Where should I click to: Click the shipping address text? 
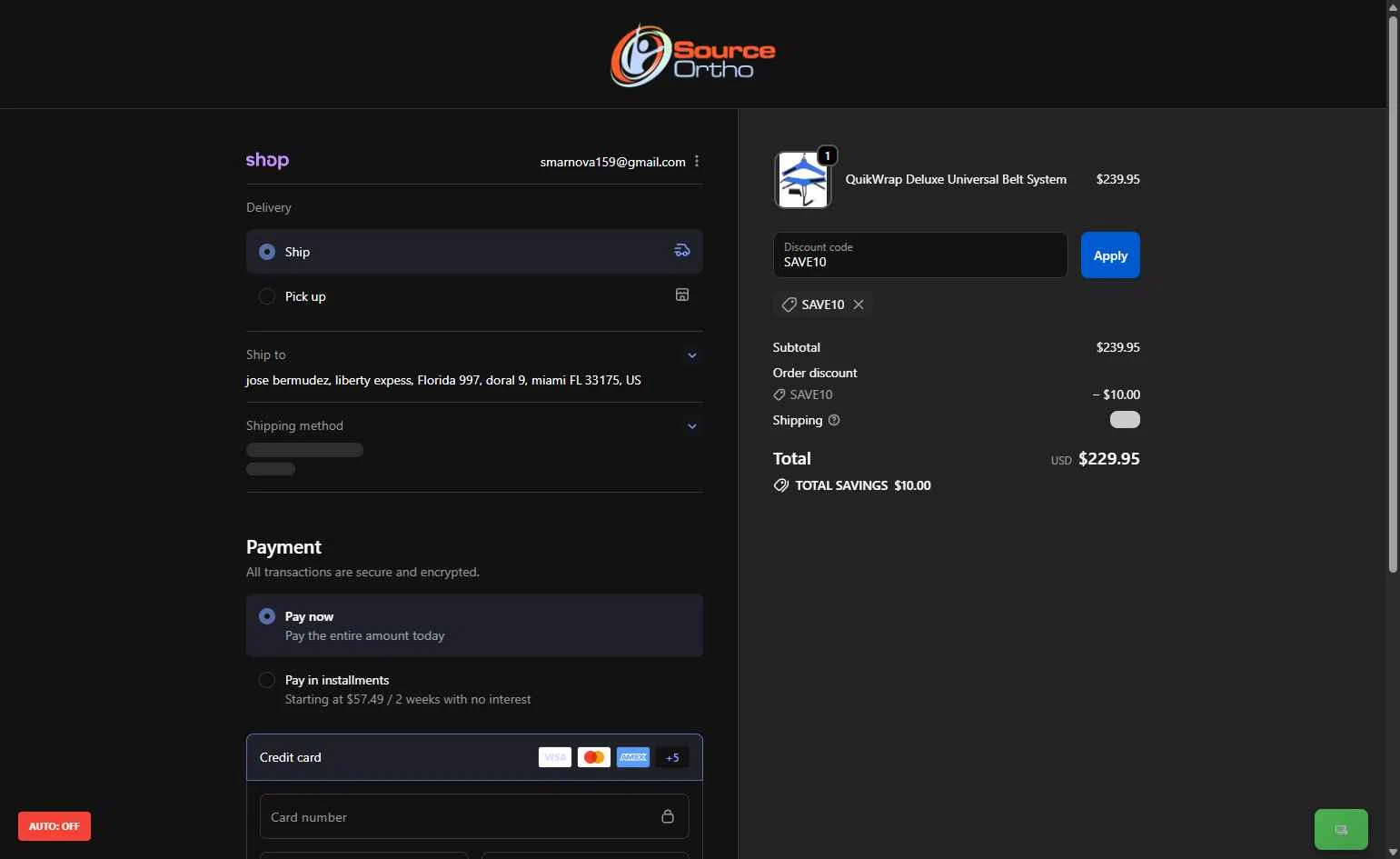(x=443, y=380)
